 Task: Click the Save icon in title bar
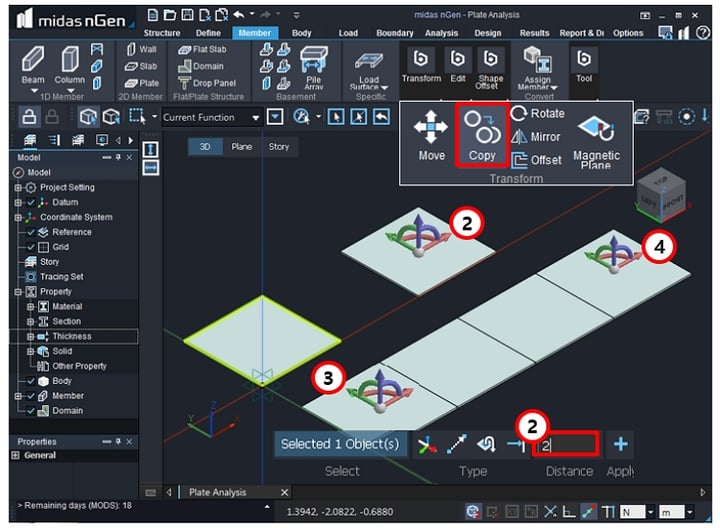187,15
